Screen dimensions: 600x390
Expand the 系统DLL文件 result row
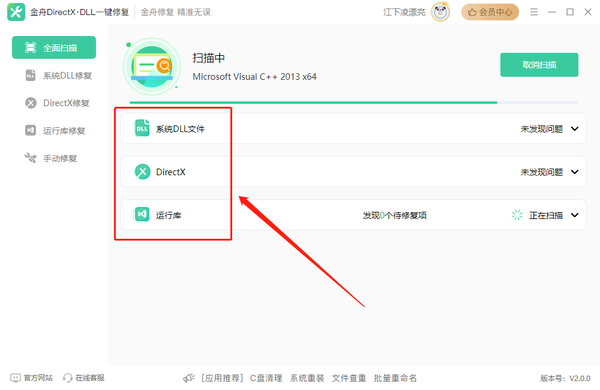click(575, 129)
